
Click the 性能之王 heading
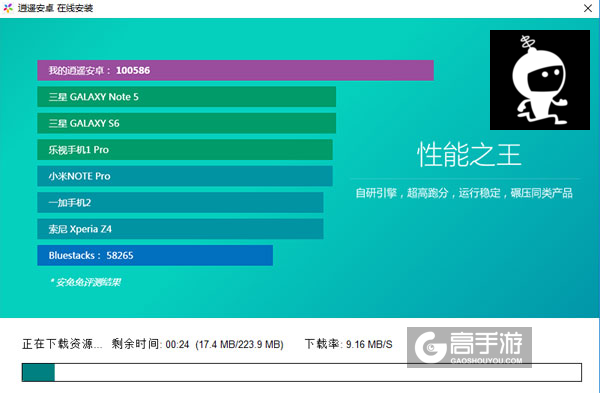[469, 155]
